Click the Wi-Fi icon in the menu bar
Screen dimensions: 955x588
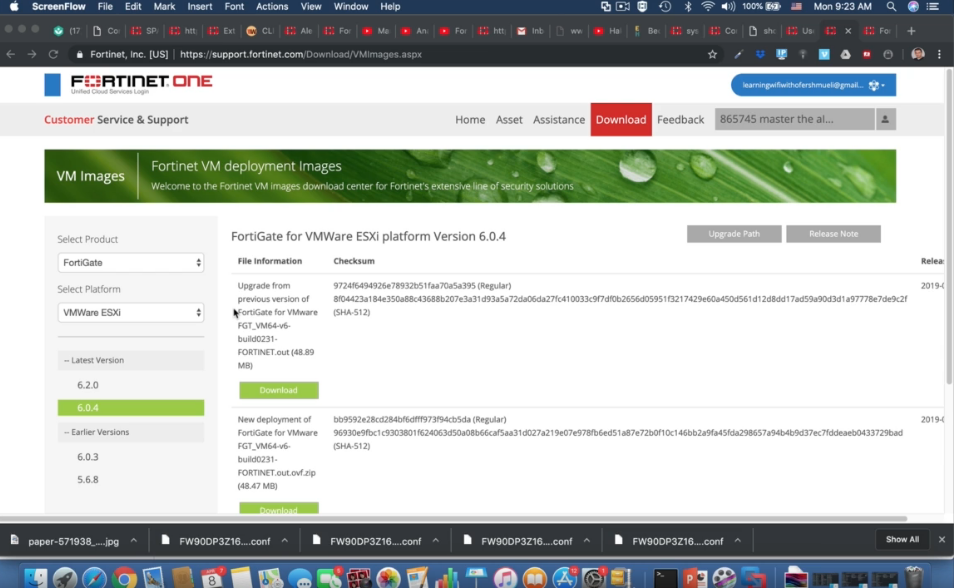pos(708,6)
